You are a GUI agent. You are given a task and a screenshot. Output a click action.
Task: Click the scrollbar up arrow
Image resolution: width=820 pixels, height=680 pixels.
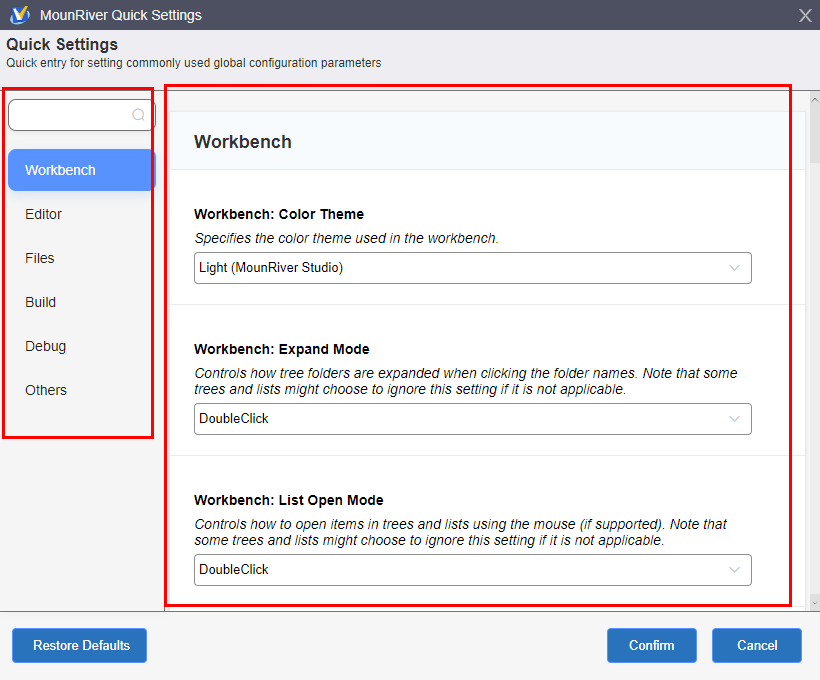(x=815, y=99)
